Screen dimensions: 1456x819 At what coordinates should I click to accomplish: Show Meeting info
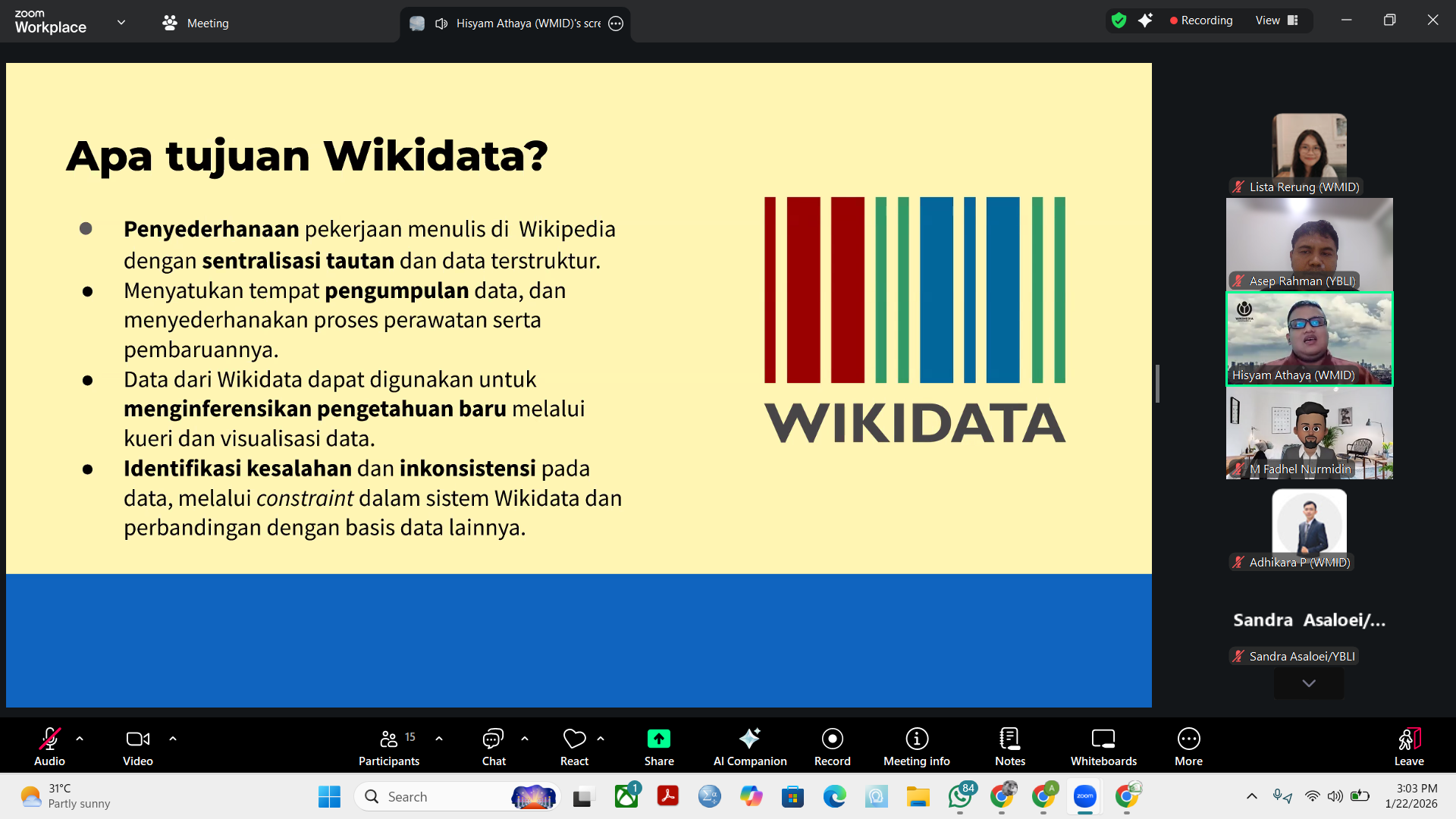point(916,746)
